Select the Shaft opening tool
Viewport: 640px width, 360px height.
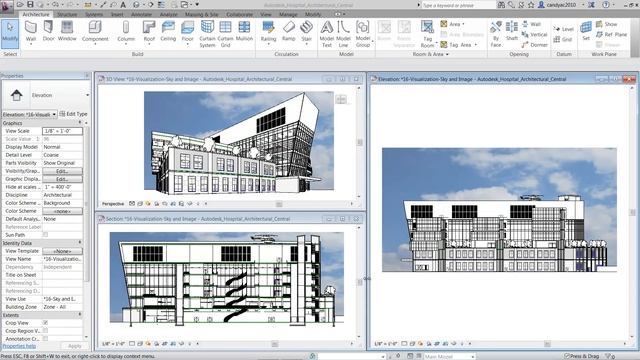[511, 32]
